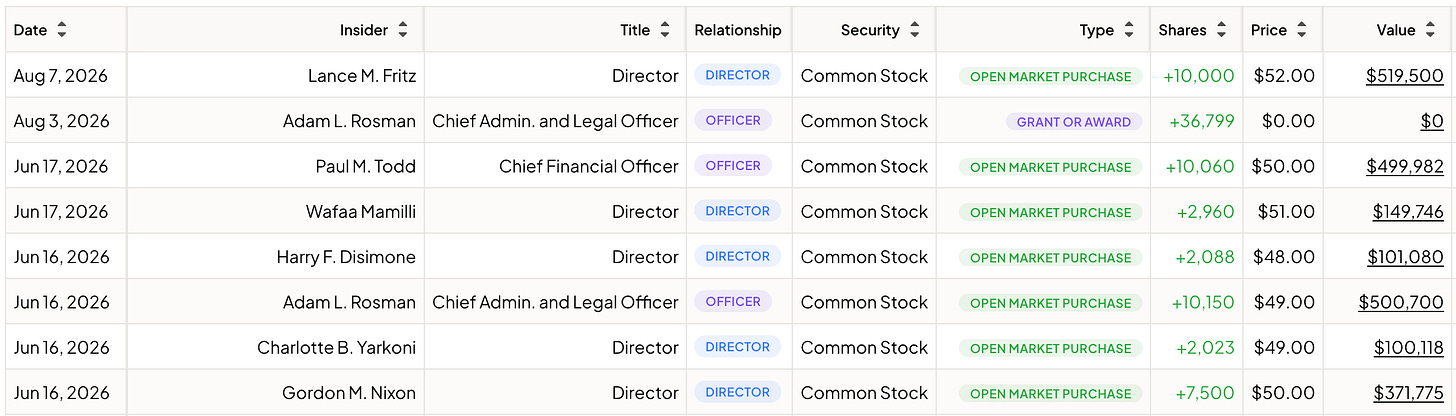Open the $499,982 value link
The height and width of the screenshot is (416, 1456).
1405,167
